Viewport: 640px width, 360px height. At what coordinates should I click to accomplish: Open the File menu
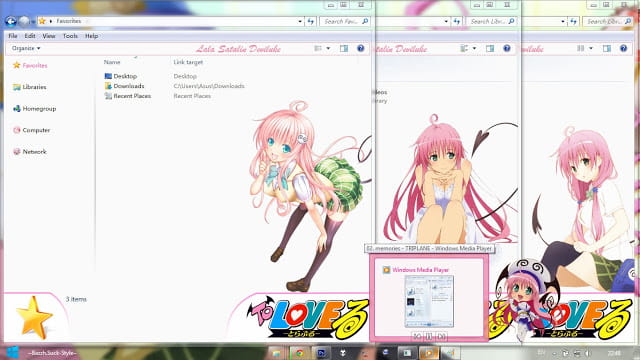[13, 36]
